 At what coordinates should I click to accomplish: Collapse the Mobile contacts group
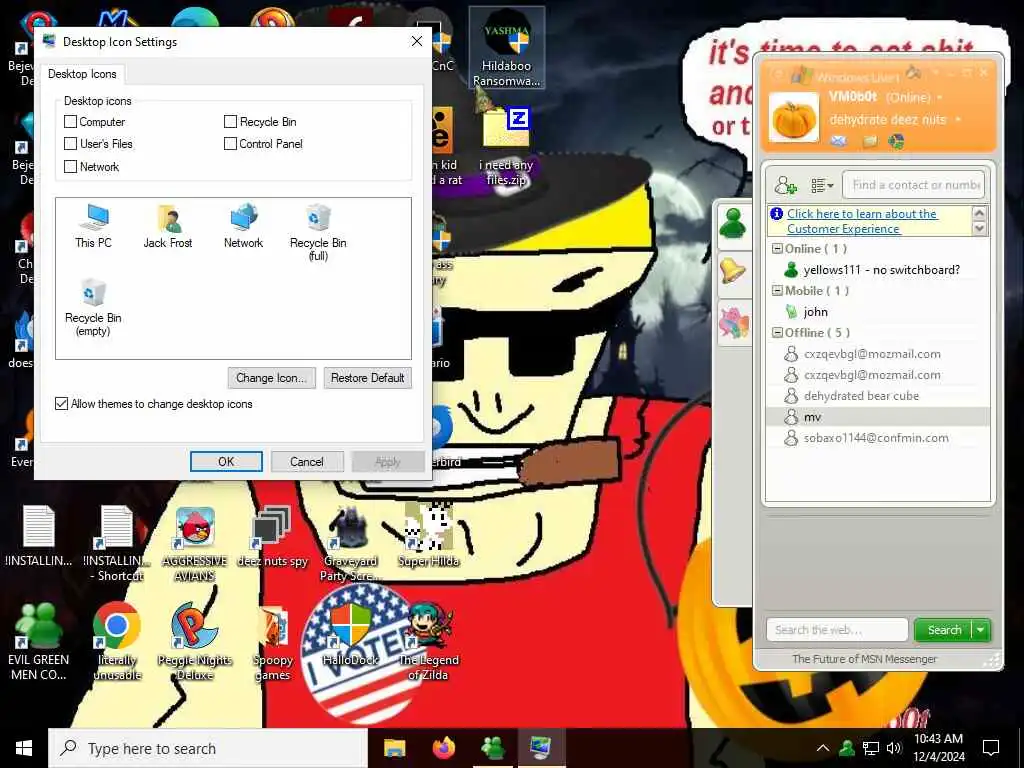777,291
